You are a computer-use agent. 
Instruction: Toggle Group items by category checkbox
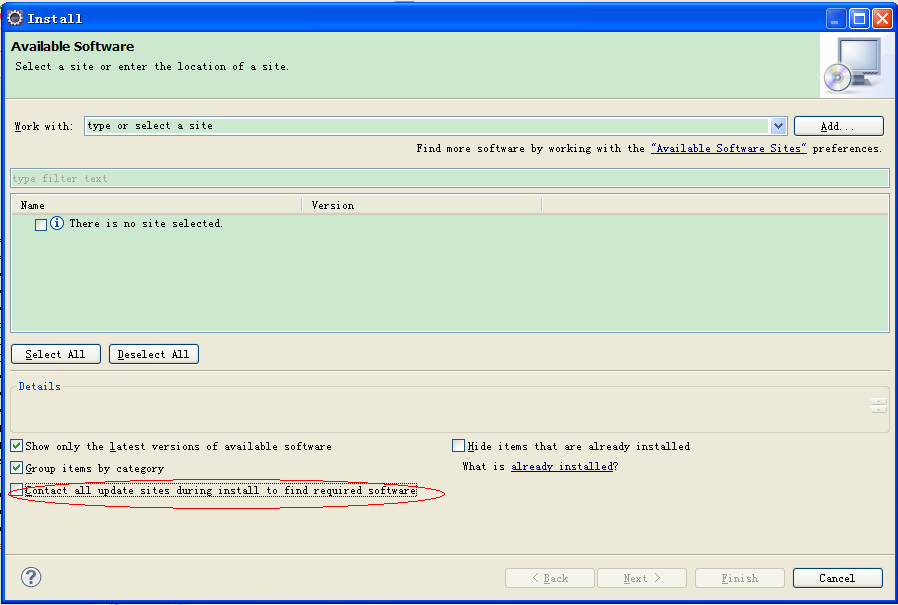tap(17, 468)
